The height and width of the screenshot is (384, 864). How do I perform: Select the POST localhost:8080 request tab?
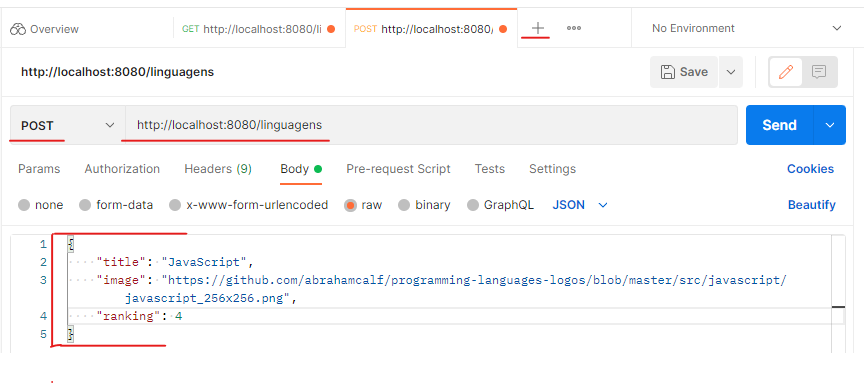pyautogui.click(x=431, y=29)
